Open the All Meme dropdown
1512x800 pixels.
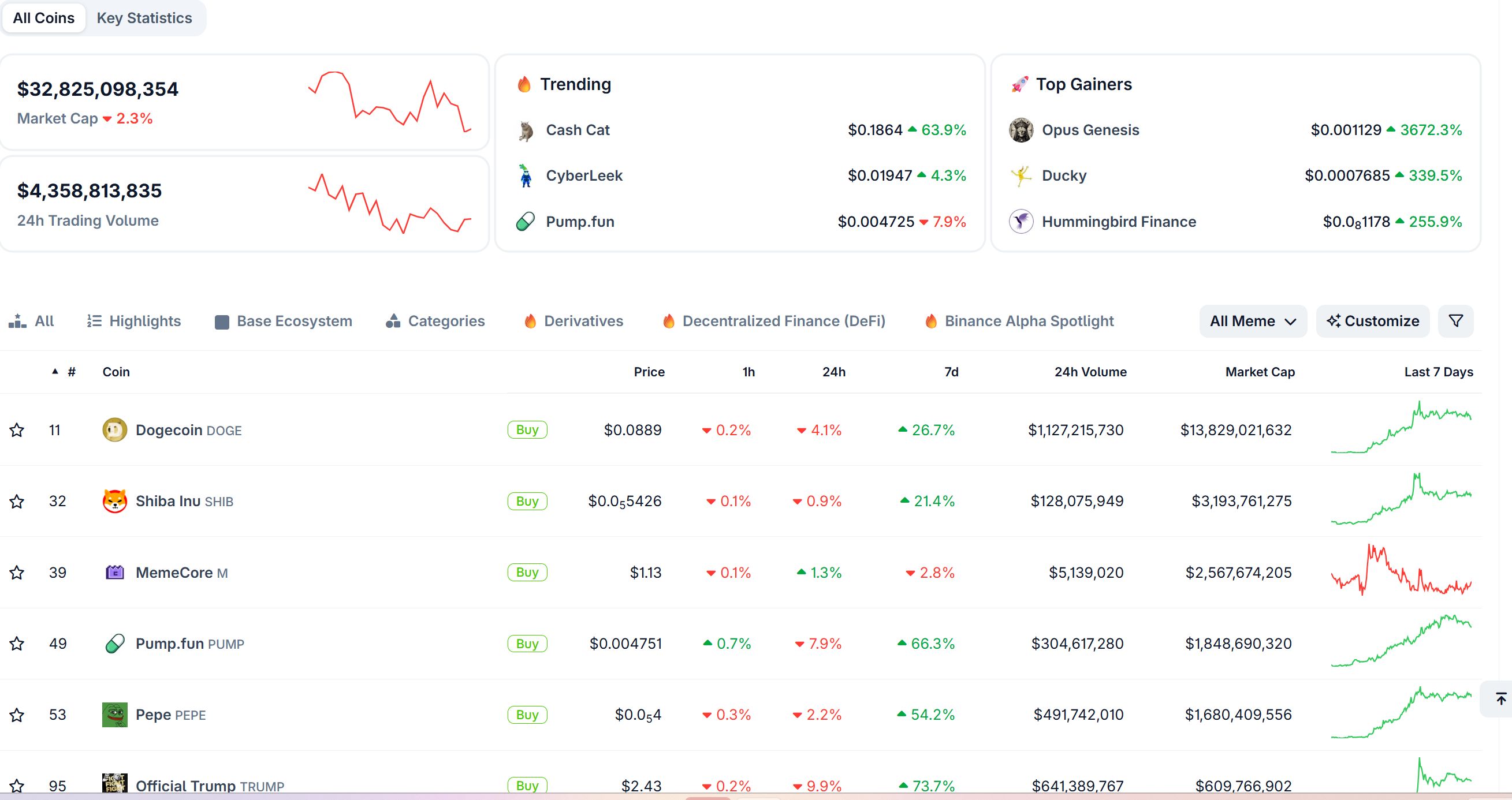(1253, 321)
